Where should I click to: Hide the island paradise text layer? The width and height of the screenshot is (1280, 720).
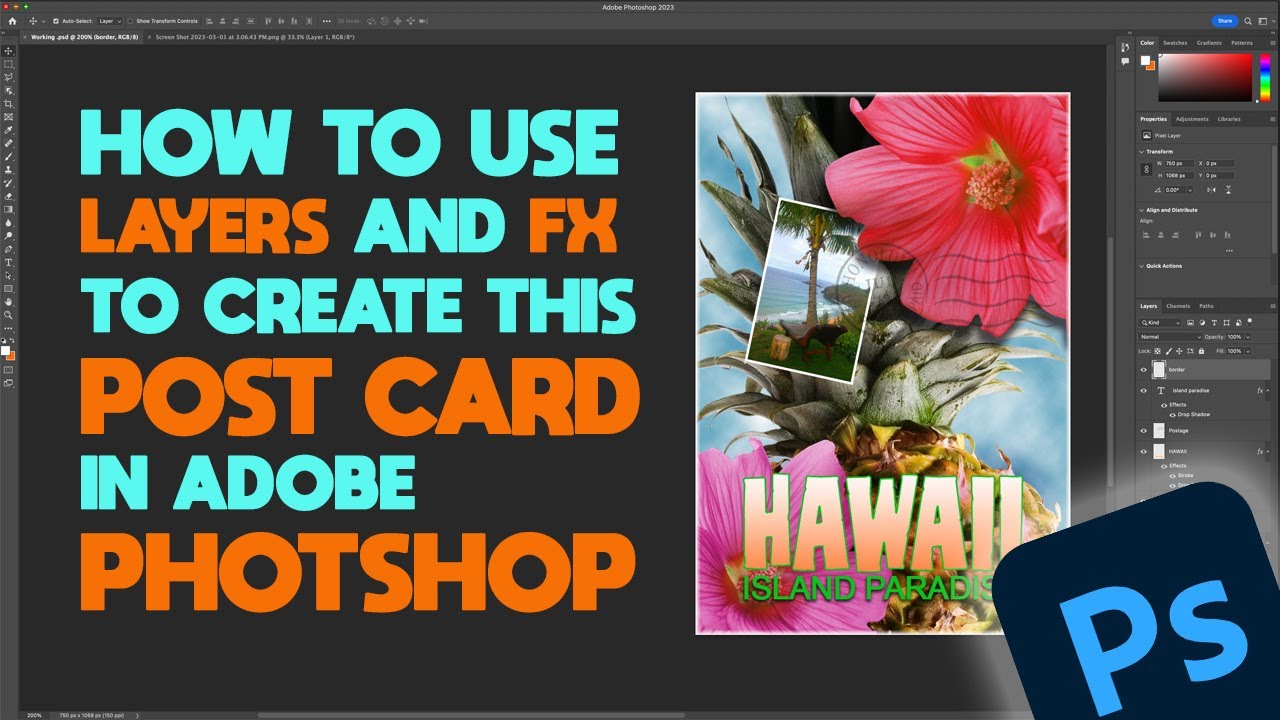pos(1144,390)
